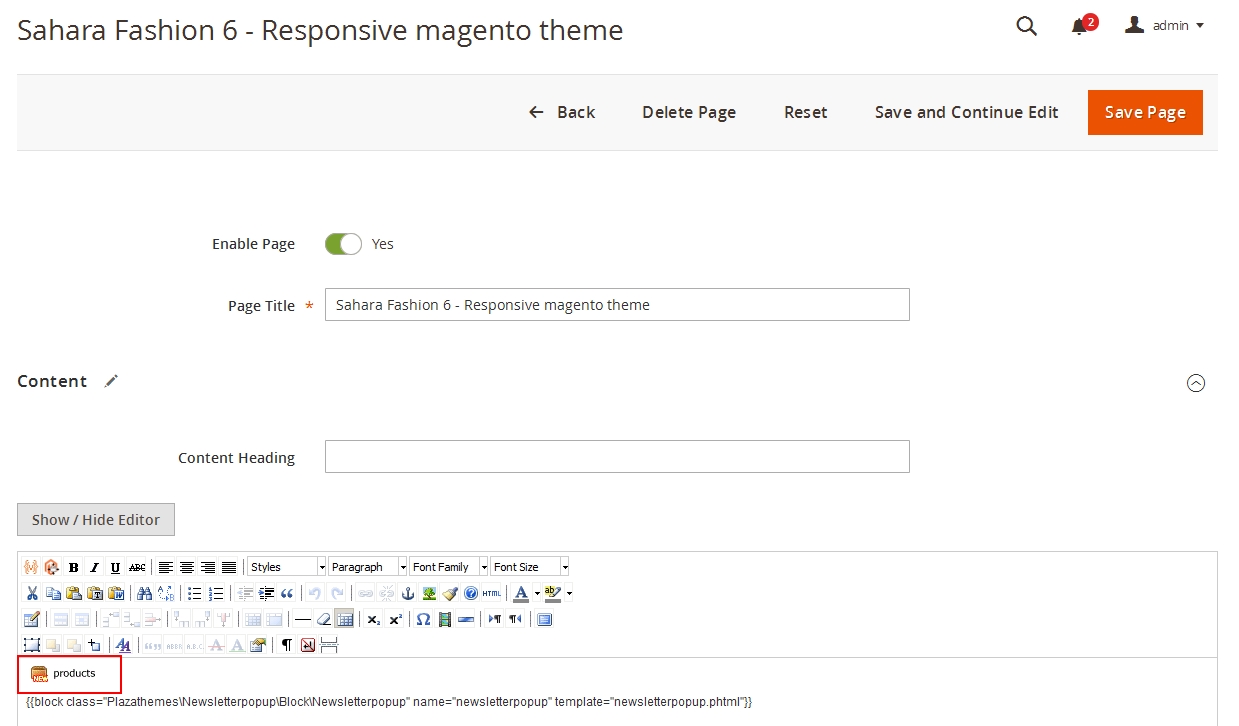Toggle underline formatting in the editor
This screenshot has height=726, width=1239.
pos(116,567)
